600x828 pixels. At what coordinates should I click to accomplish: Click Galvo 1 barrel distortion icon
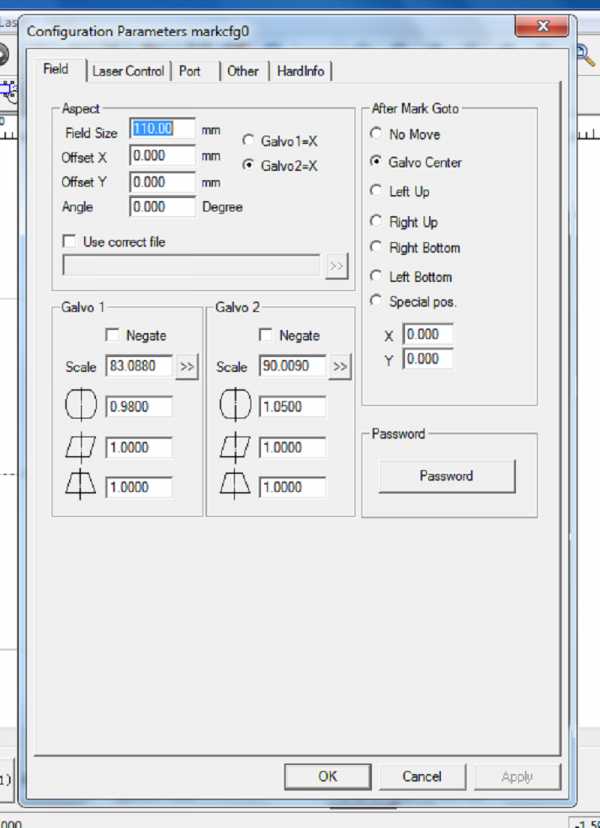coord(81,405)
